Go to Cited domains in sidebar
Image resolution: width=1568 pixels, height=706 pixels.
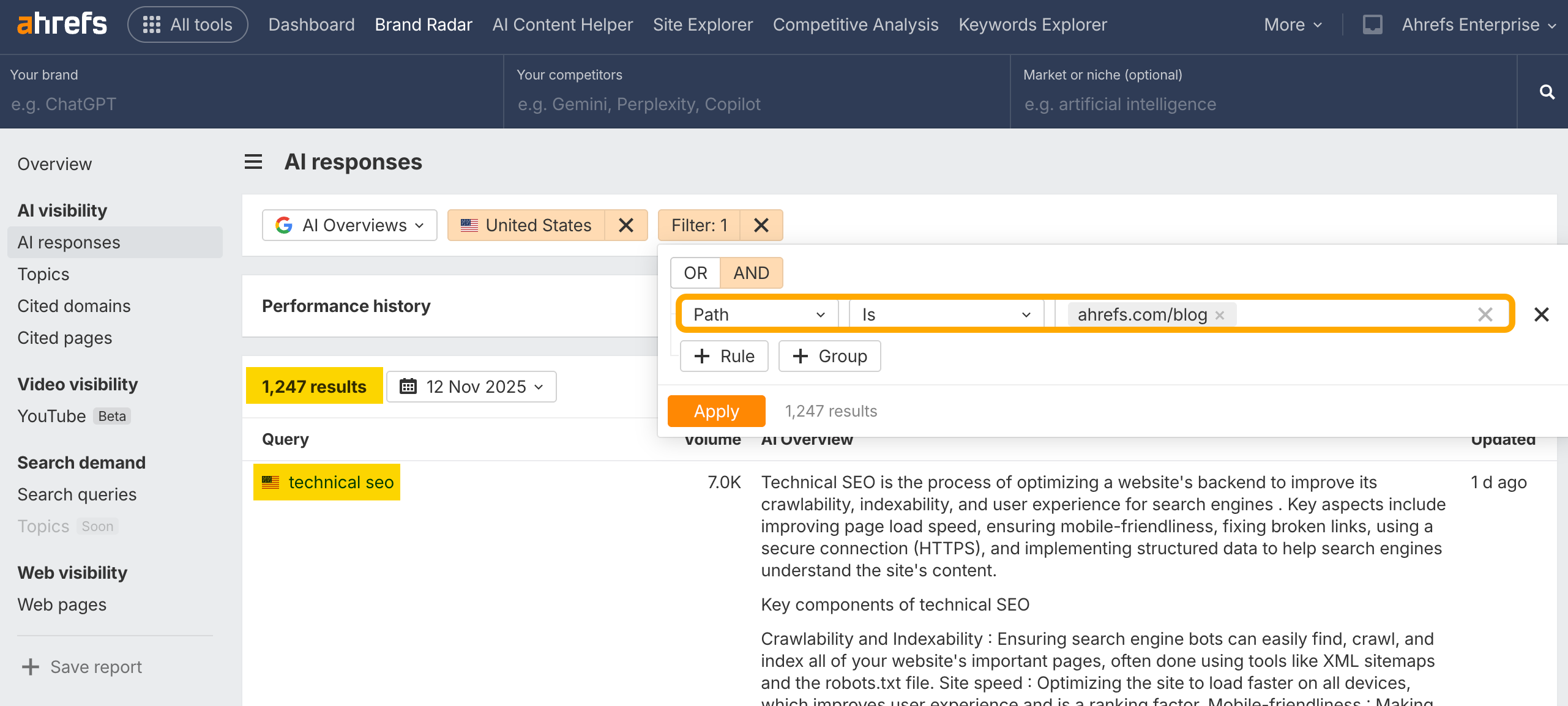click(x=74, y=306)
